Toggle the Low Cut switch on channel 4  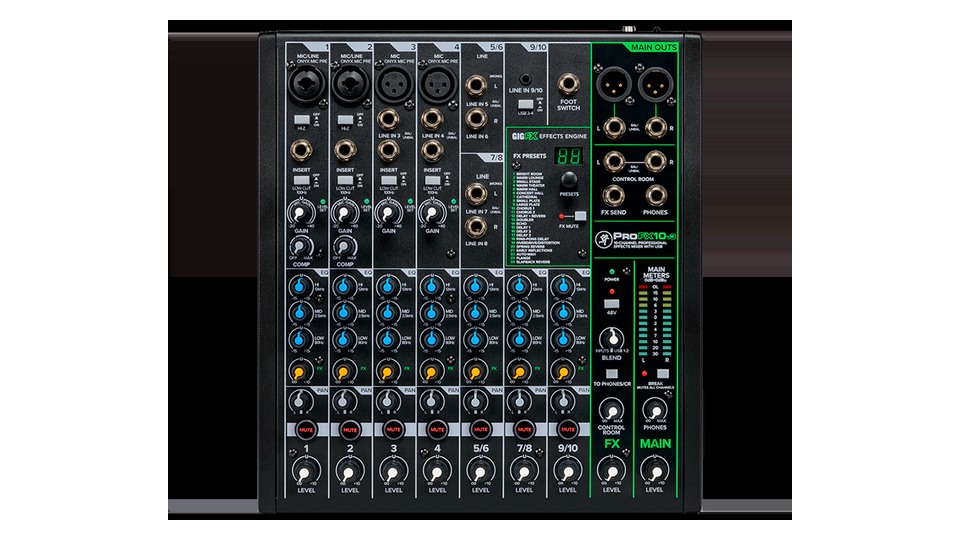tap(432, 181)
